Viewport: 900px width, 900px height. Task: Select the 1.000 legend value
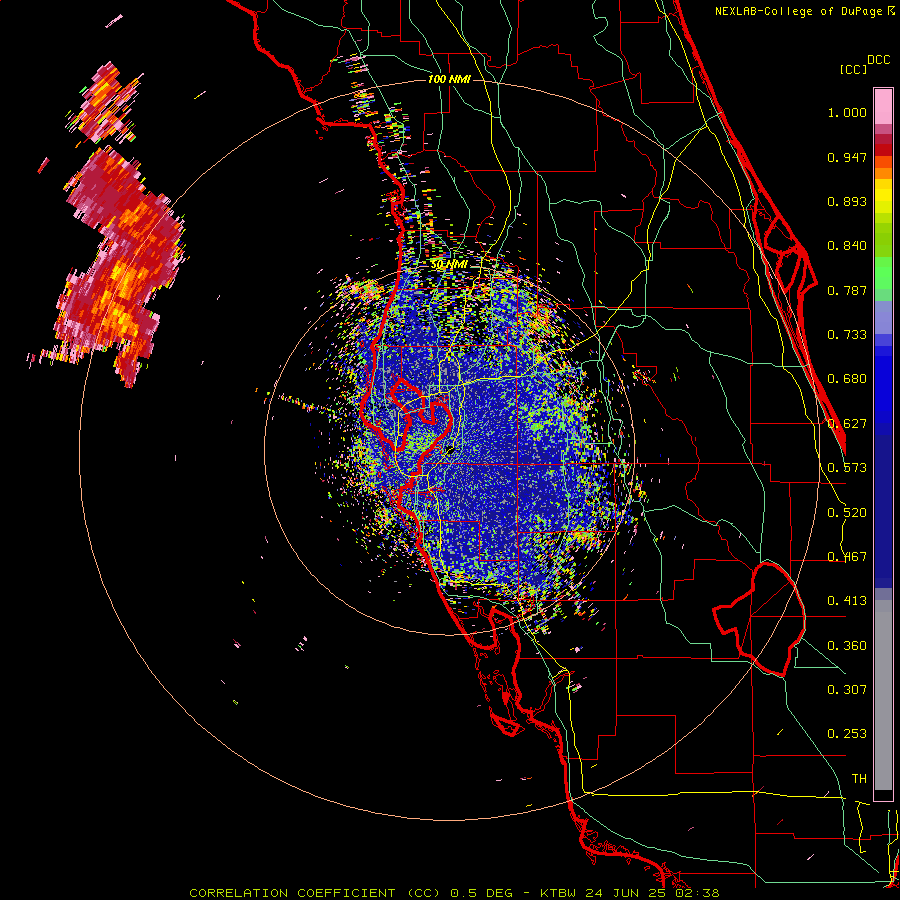pyautogui.click(x=847, y=112)
